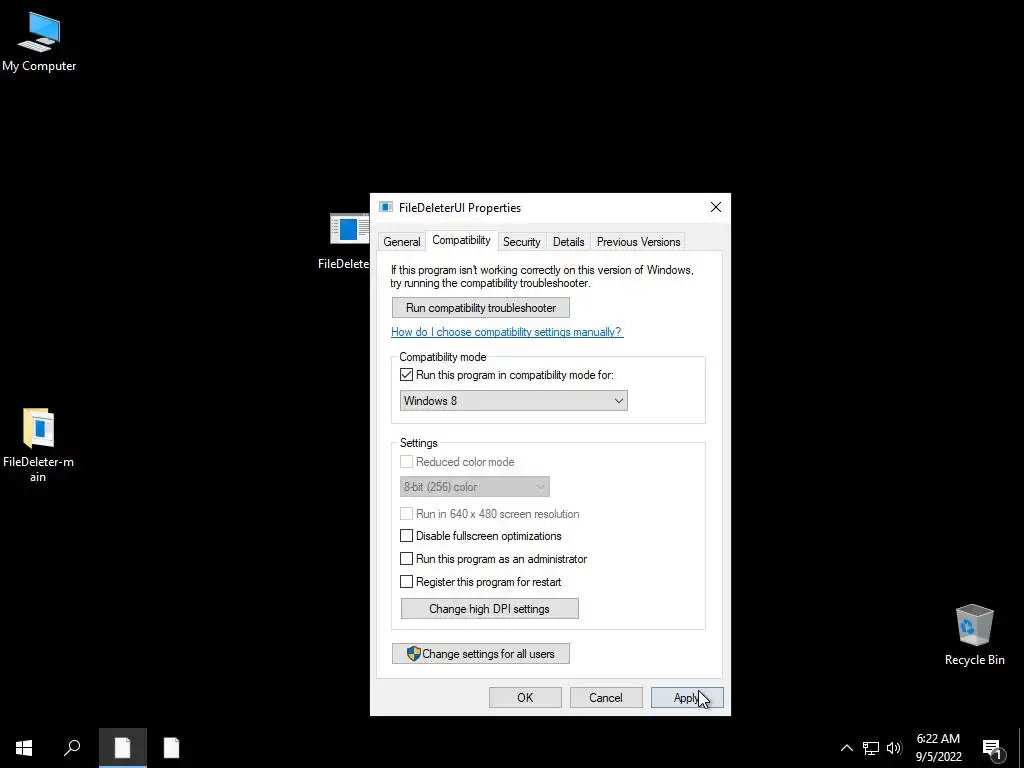Toggle the Reduced color mode checkbox

(x=406, y=462)
